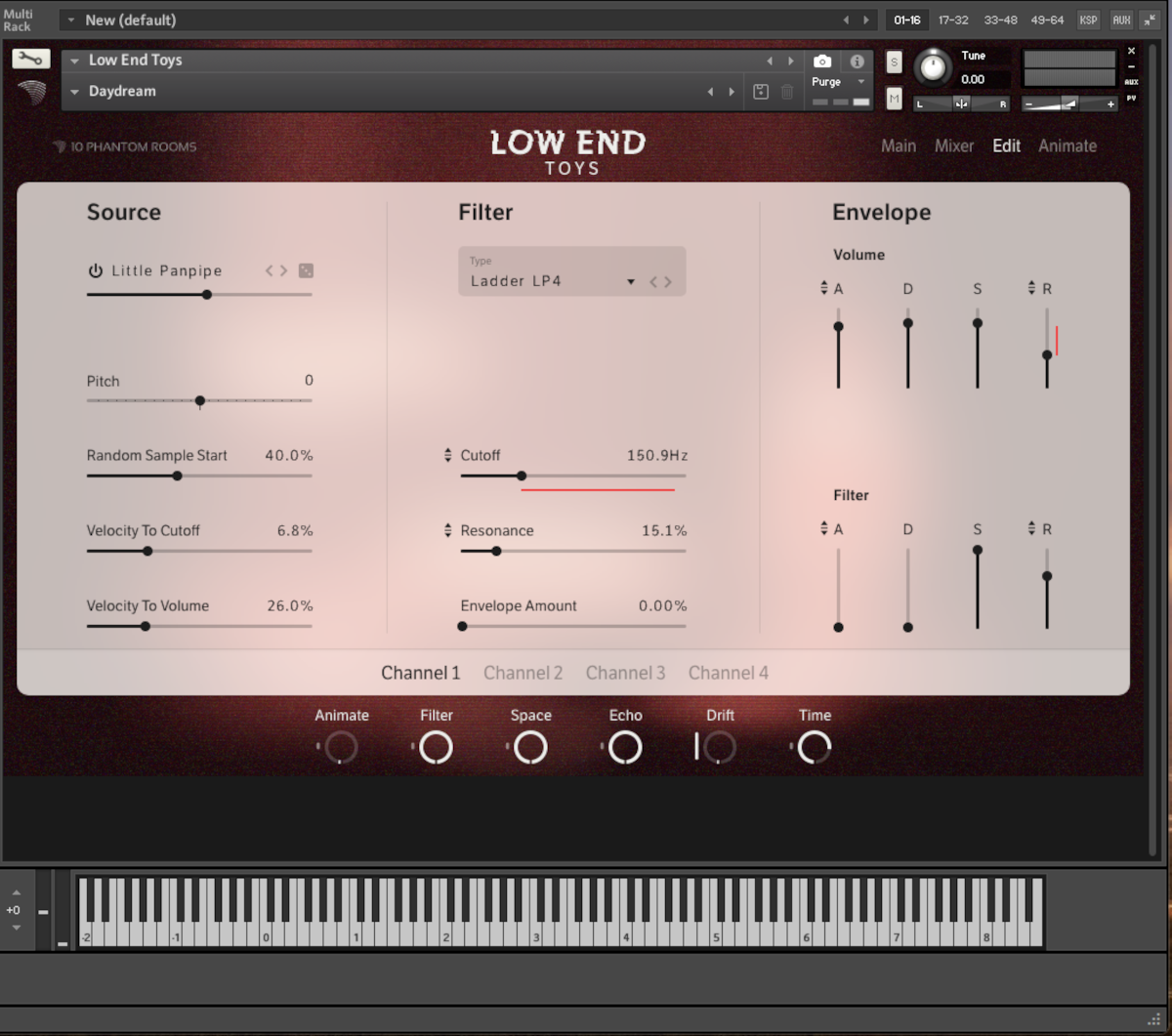Screen dimensions: 1172x1036
Task: Go to previous snapshot before Daydream
Action: (710, 92)
